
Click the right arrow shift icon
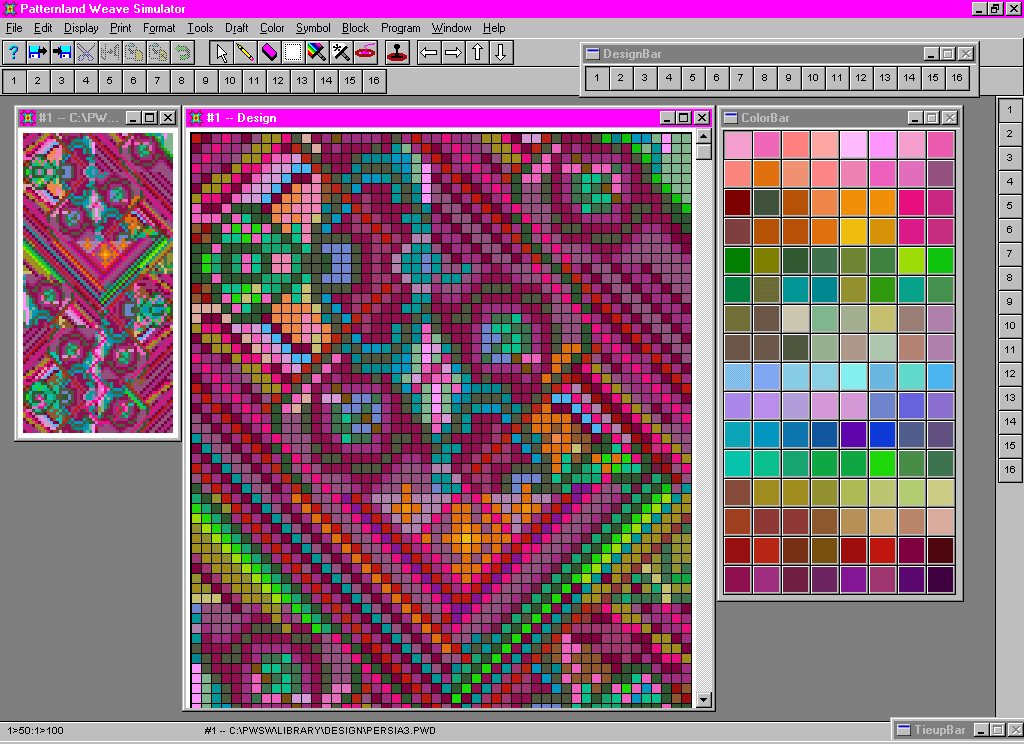coord(453,52)
